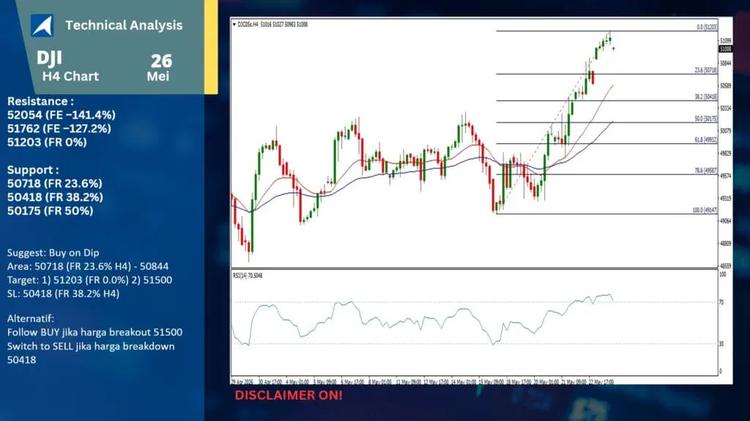Select the H4 Chart label
Image resolution: width=750 pixels, height=421 pixels.
click(x=70, y=77)
